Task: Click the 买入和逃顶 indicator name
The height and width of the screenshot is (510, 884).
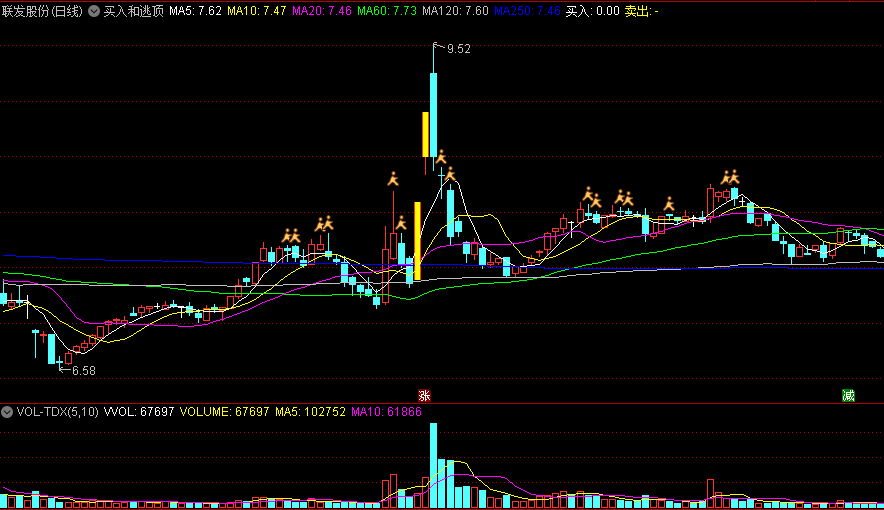Action: click(x=134, y=11)
